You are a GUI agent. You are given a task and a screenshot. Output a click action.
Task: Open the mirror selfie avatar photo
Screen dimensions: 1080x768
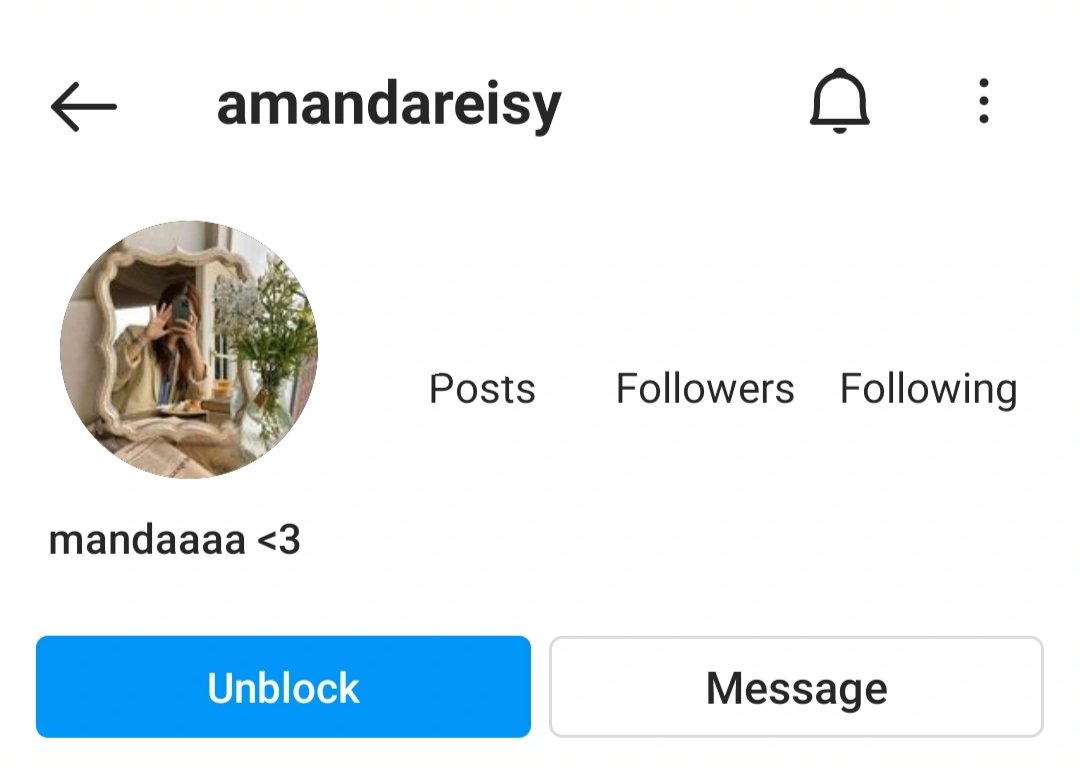point(189,350)
